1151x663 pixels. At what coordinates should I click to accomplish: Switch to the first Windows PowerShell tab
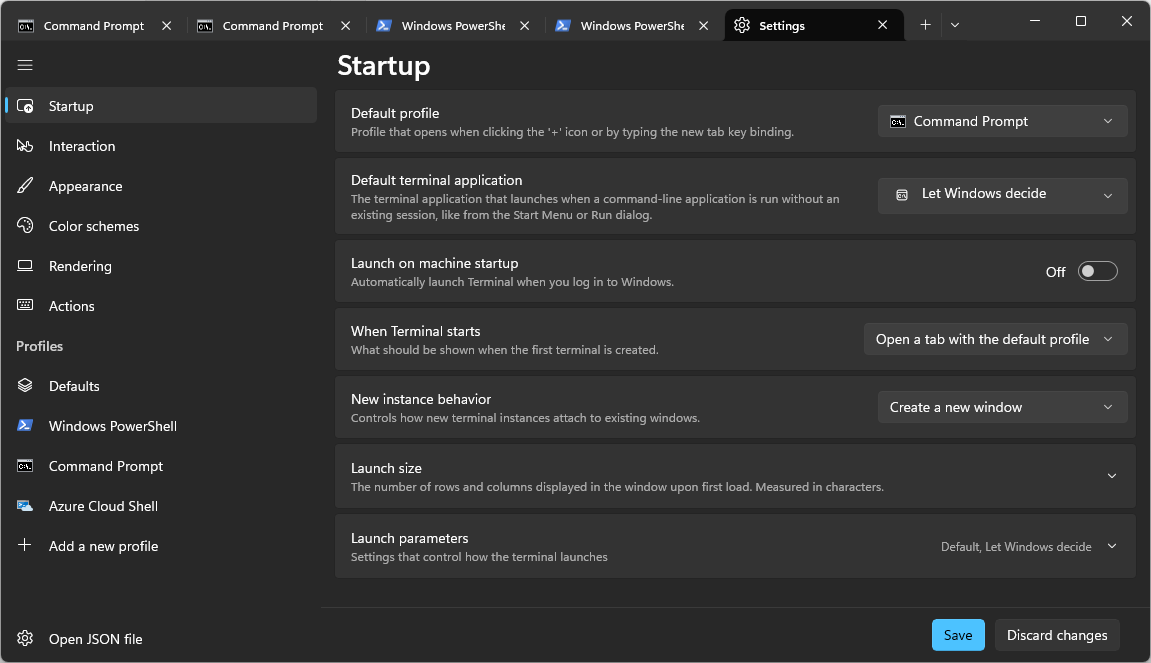(x=450, y=26)
